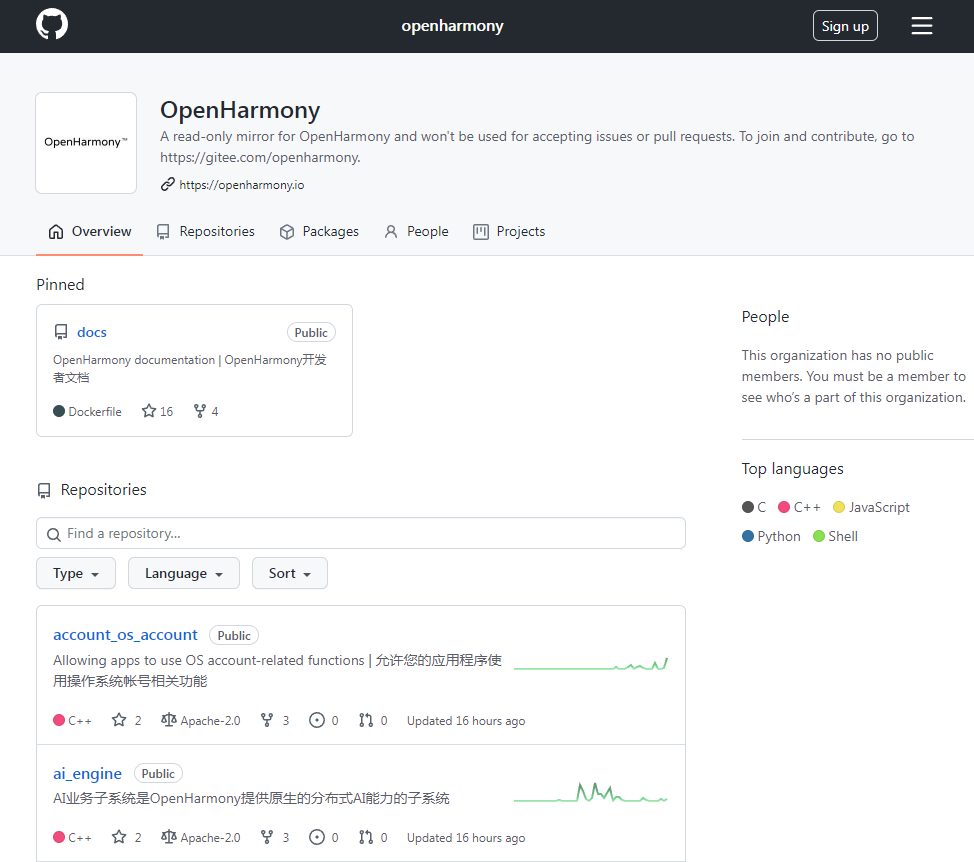Open the pinned docs repository
Screen dimensions: 974x862
92,332
